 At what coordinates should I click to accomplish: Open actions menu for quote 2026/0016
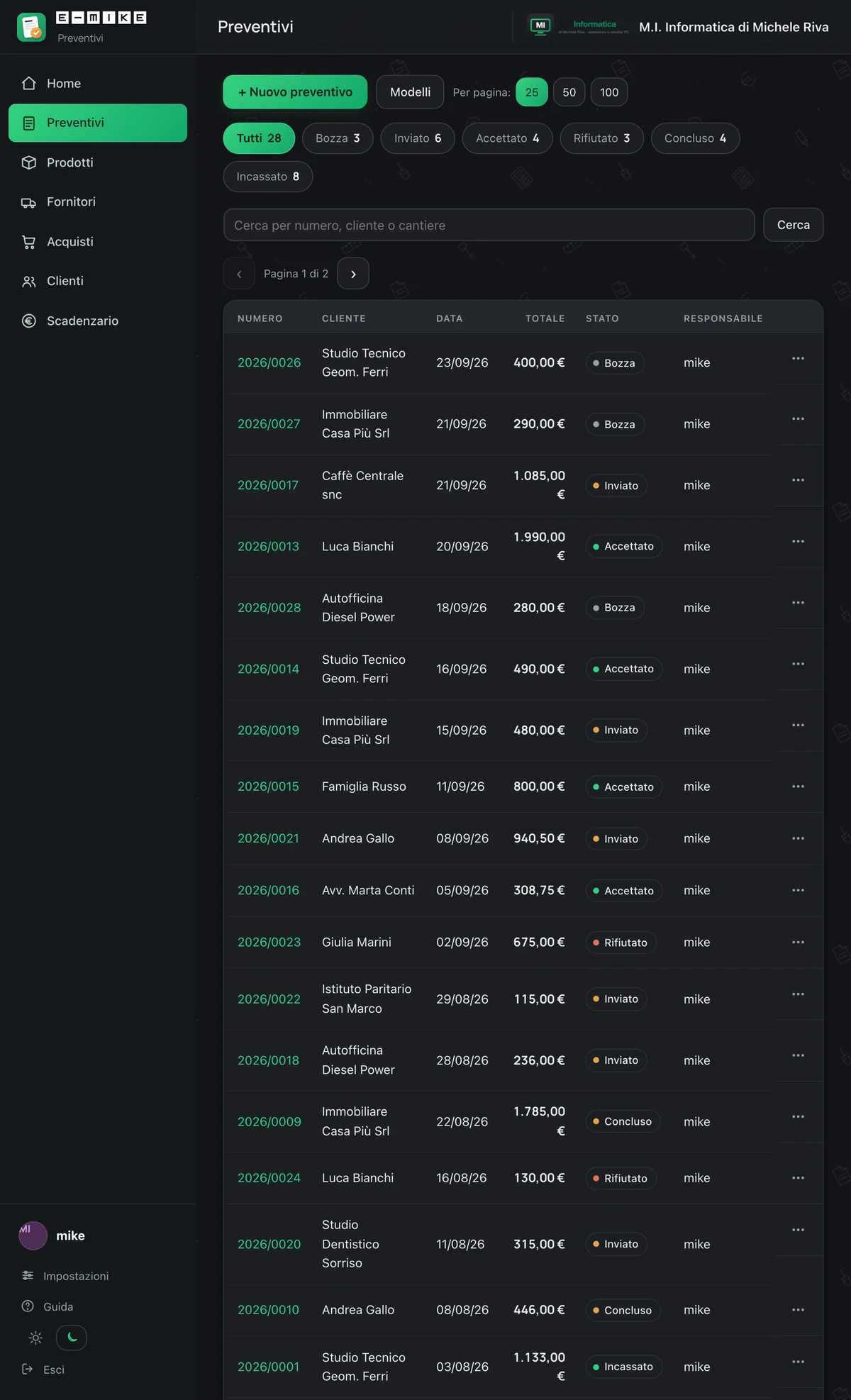point(798,890)
